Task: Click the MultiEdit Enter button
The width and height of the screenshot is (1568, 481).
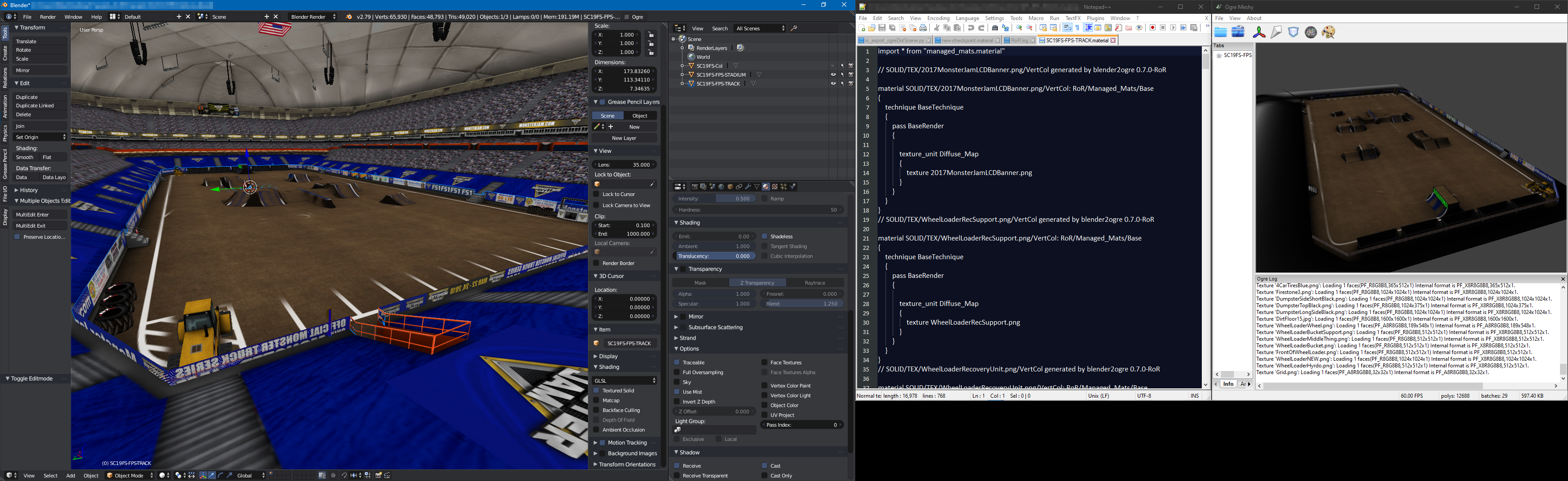Action: (x=40, y=215)
